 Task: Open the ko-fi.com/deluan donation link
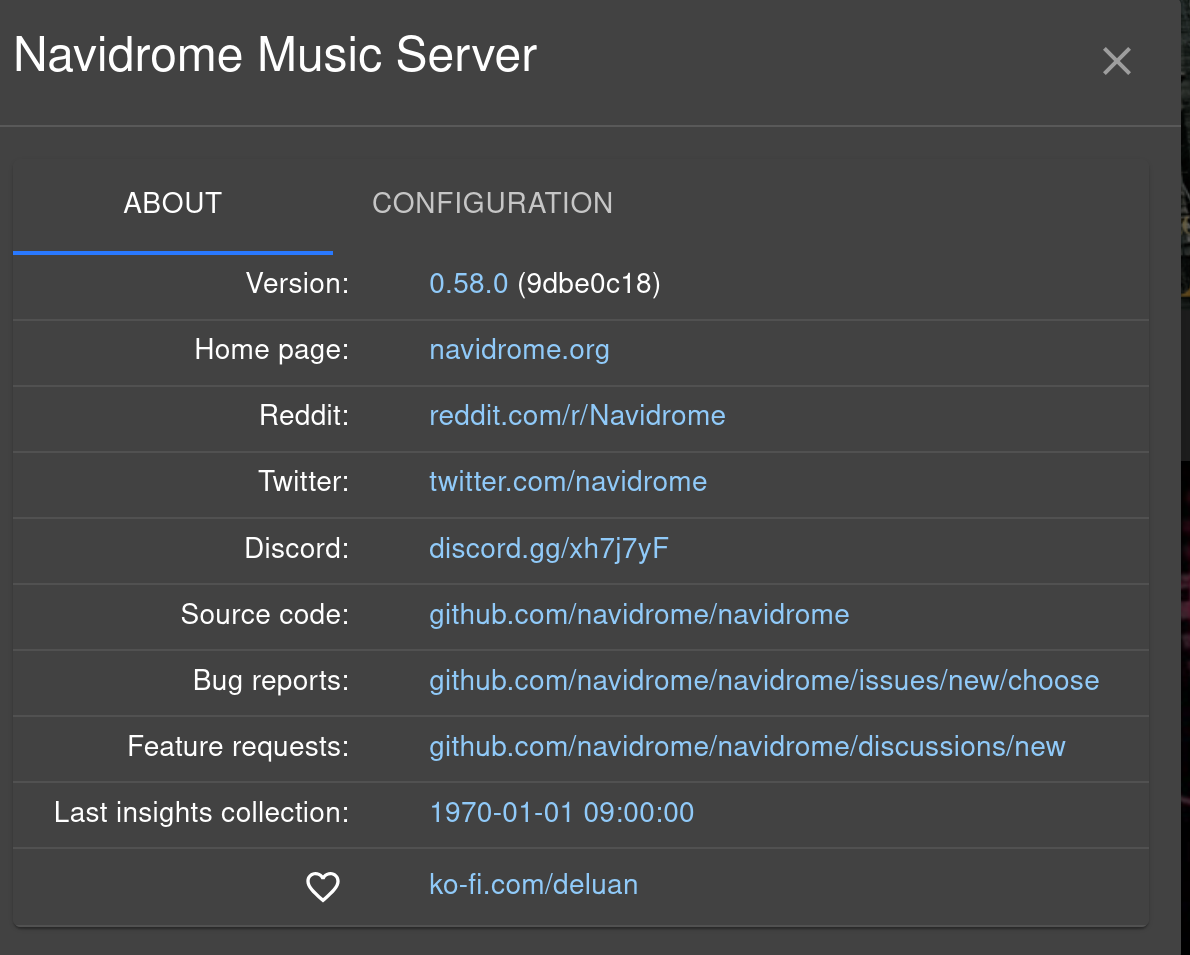[x=533, y=885]
